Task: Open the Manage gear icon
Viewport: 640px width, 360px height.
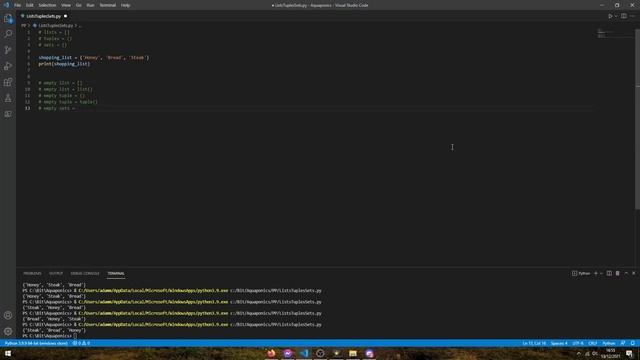Action: point(8,331)
